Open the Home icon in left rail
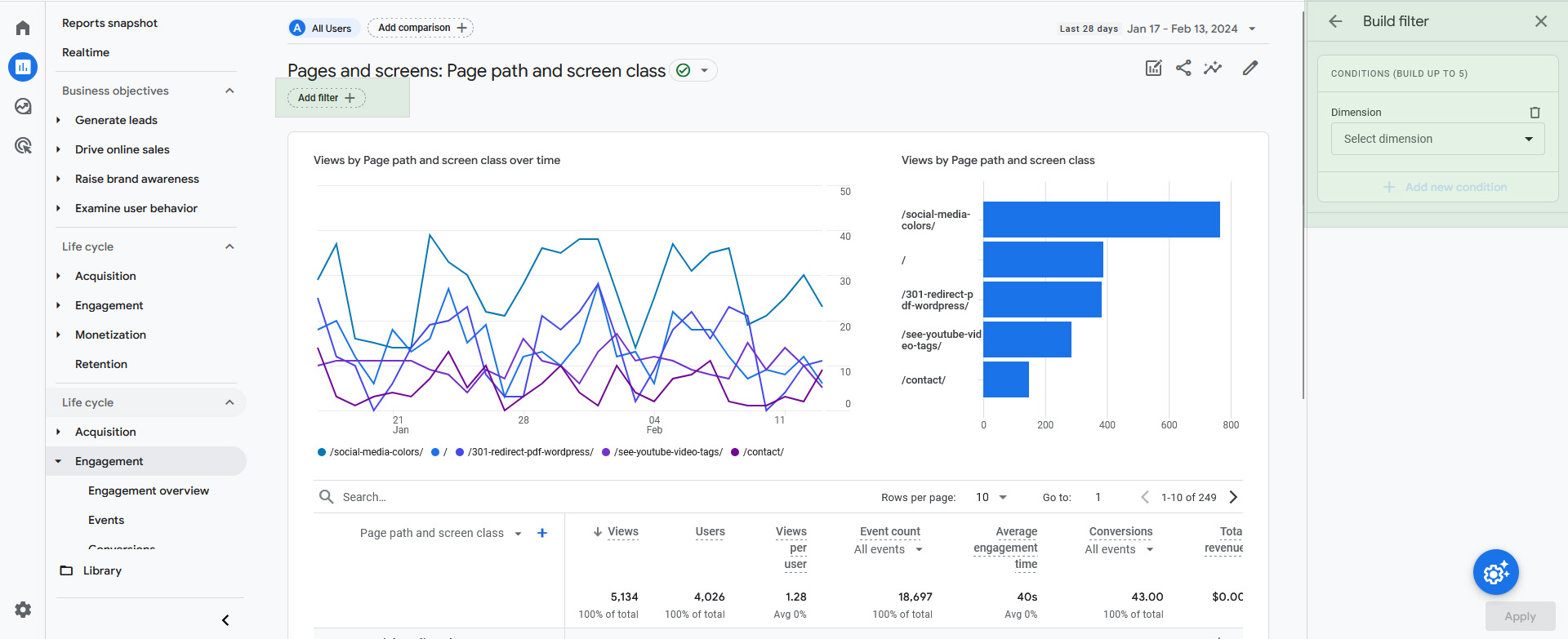This screenshot has height=639, width=1568. point(23,28)
